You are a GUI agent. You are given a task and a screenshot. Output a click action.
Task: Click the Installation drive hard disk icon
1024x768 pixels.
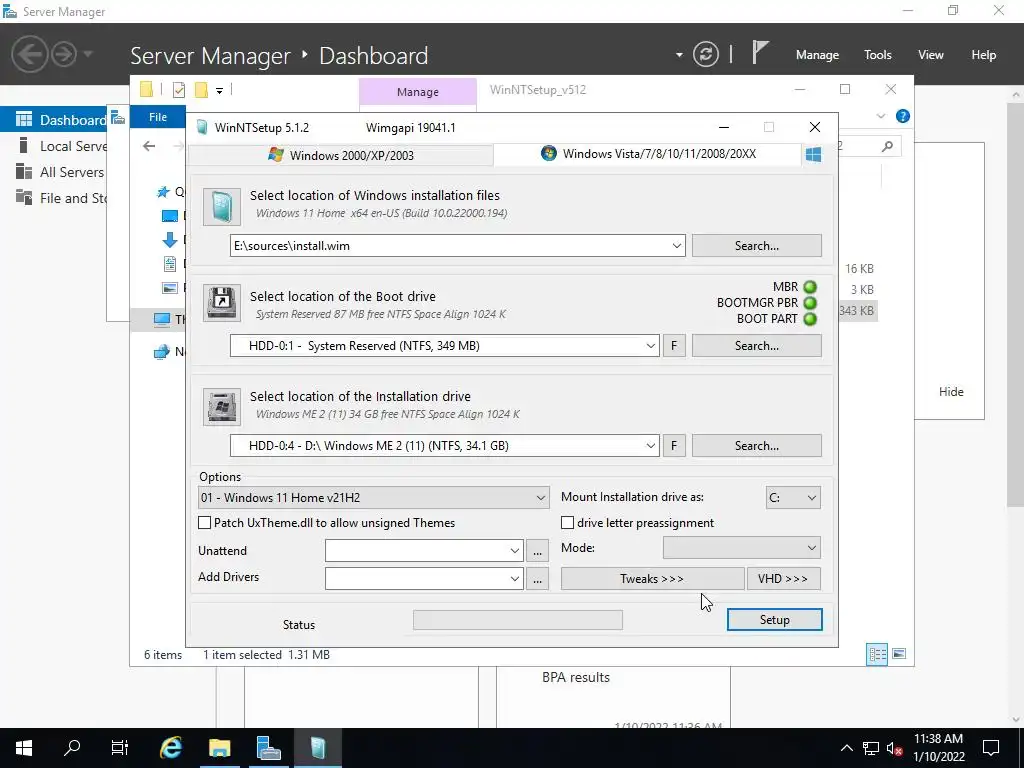(x=221, y=406)
